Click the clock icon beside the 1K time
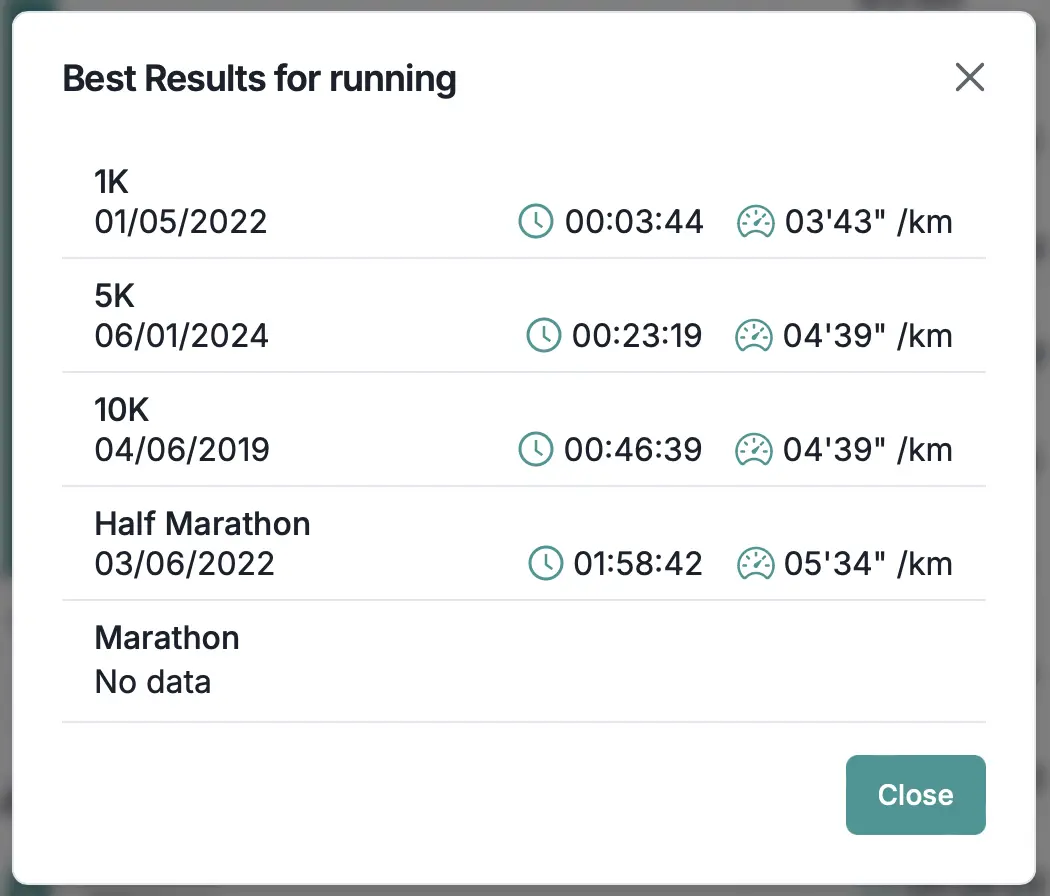Image resolution: width=1050 pixels, height=896 pixels. pyautogui.click(x=536, y=222)
